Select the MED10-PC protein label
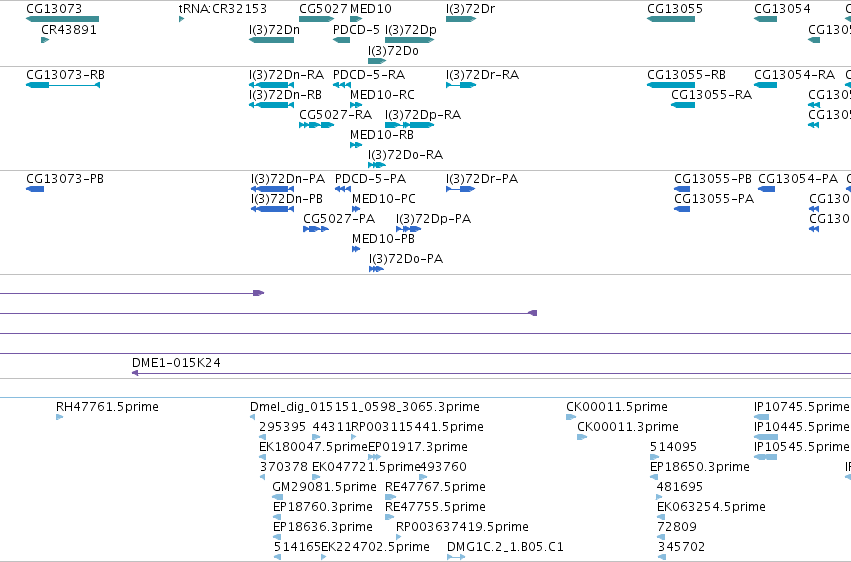Viewport: 851px width, 562px height. 384,199
